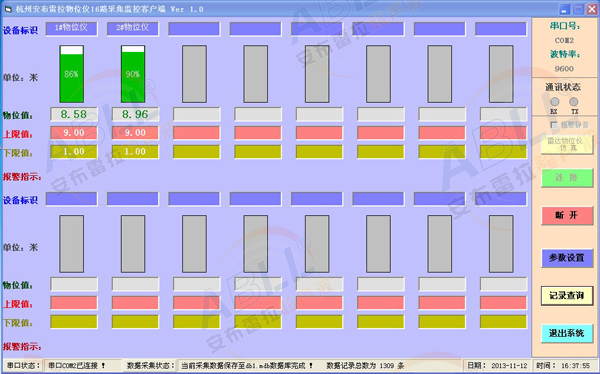
Task: Open 参数设置 parameter settings
Action: click(567, 258)
